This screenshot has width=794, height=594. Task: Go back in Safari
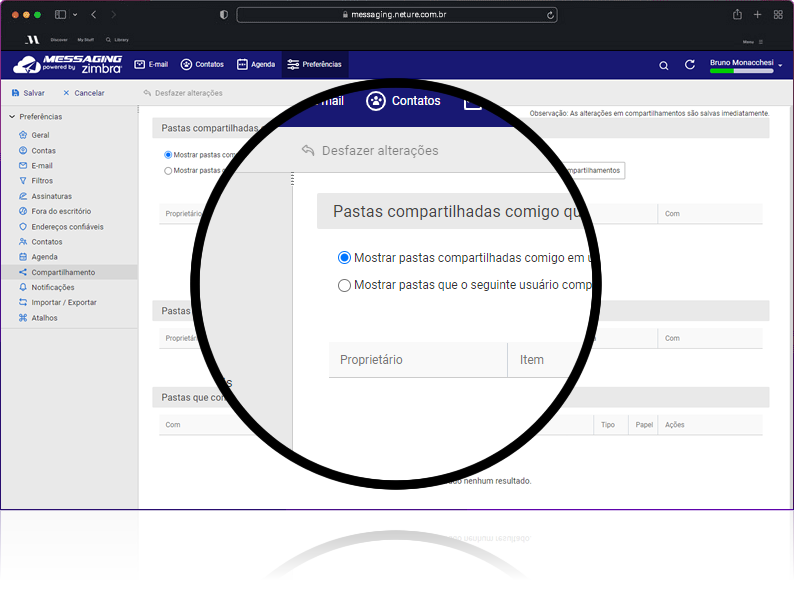pos(94,15)
